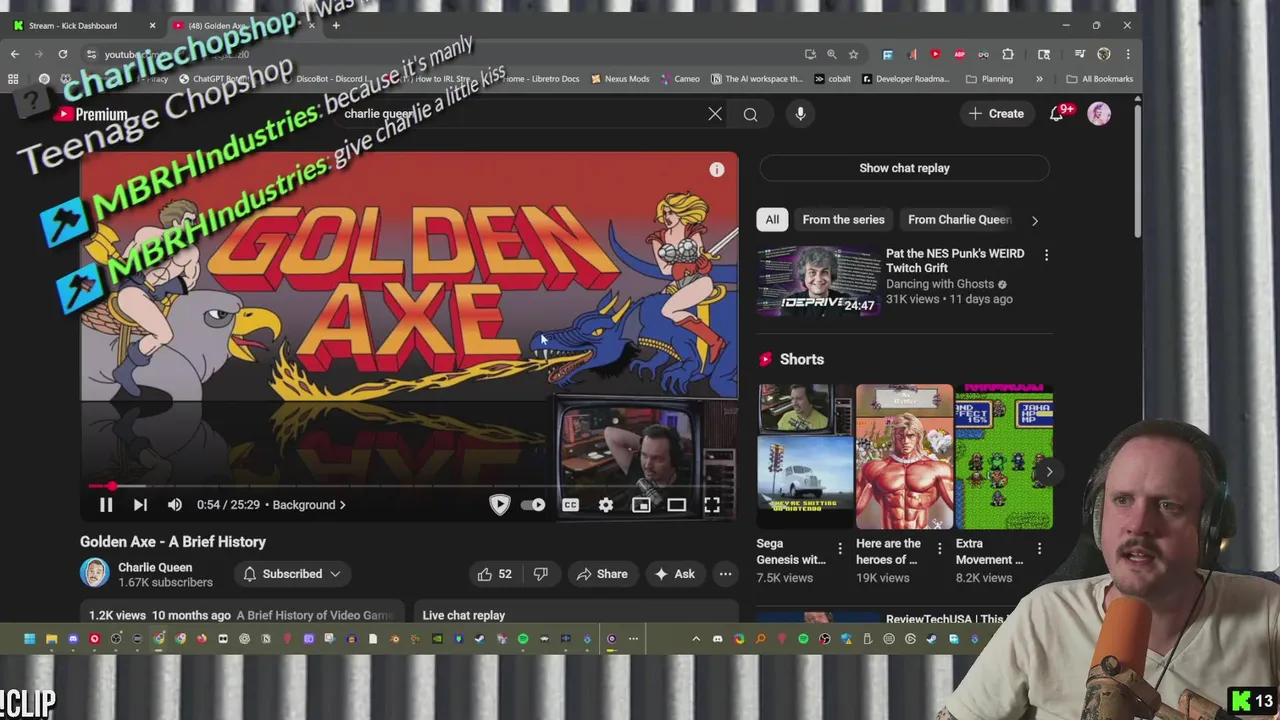
Task: Open the Planning bookmarks folder
Action: [990, 79]
